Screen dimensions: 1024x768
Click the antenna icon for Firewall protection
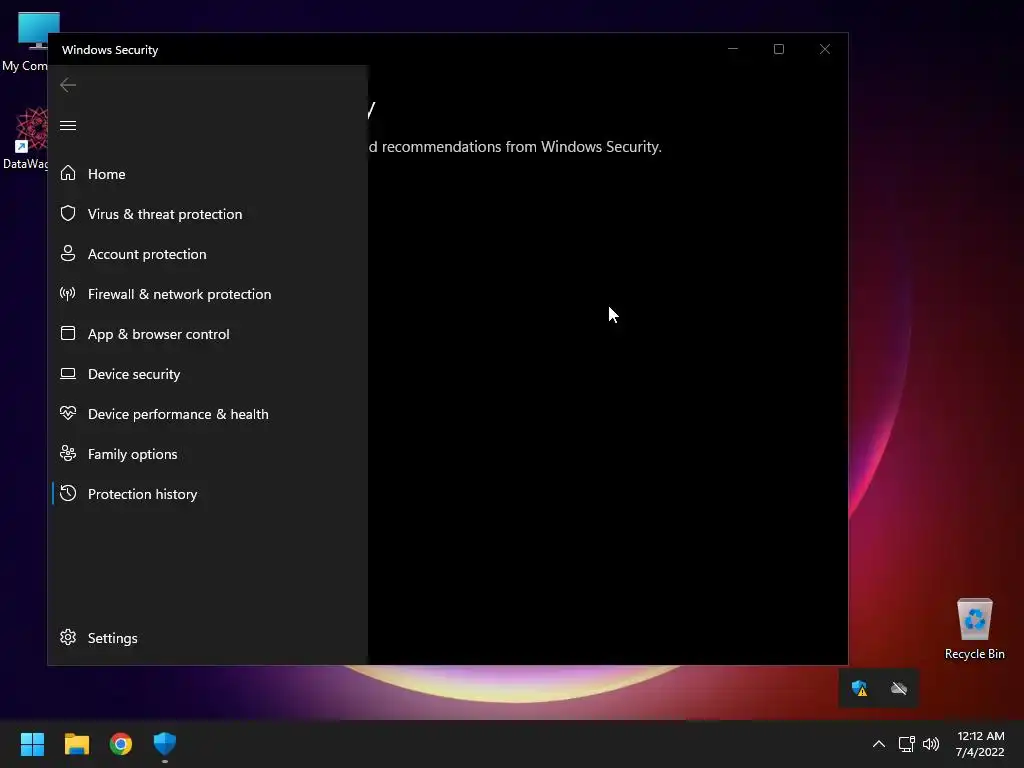68,294
